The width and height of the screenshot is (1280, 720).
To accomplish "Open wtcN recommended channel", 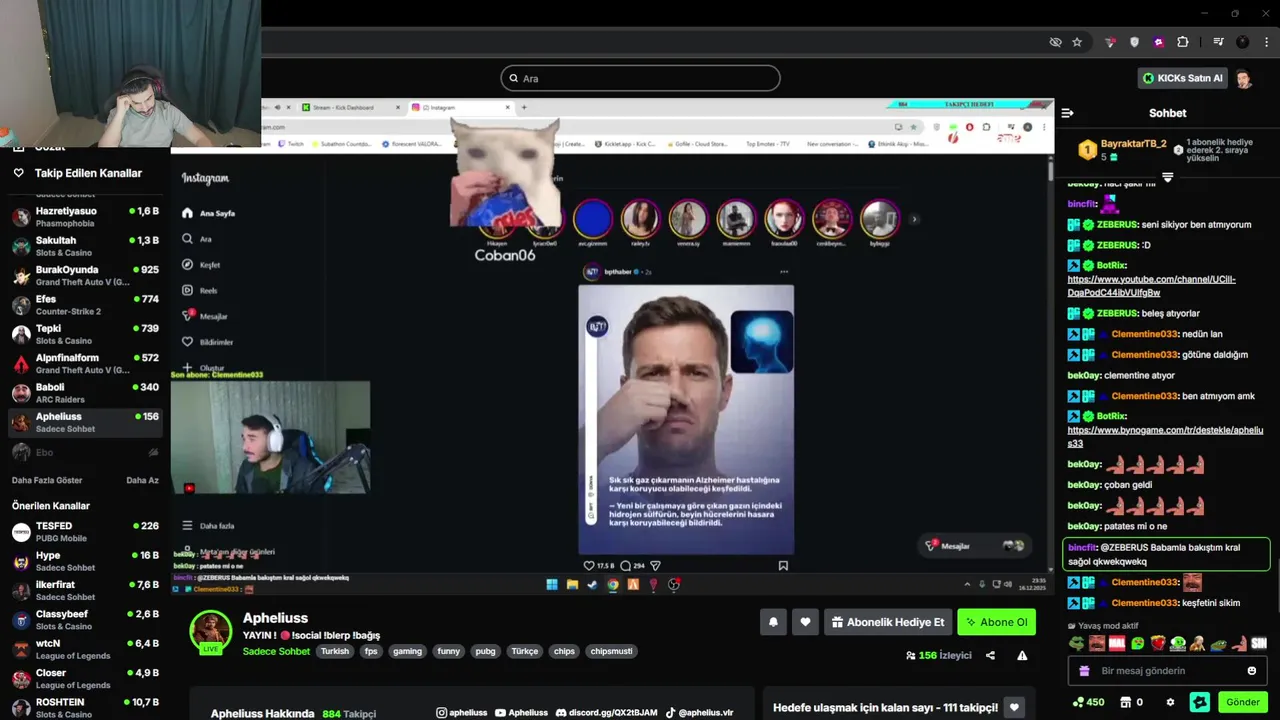I will point(85,649).
